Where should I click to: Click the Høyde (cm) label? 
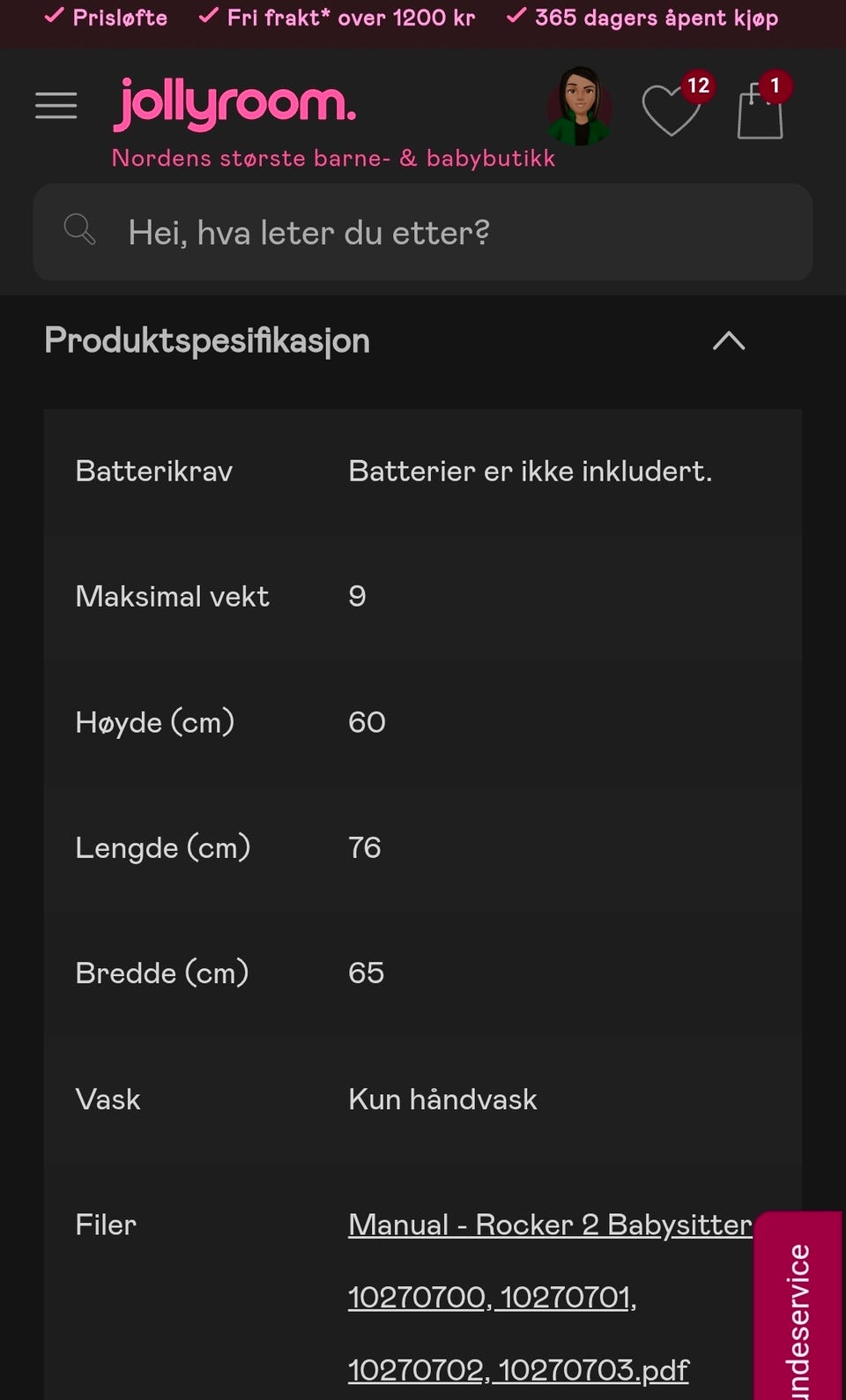(155, 722)
